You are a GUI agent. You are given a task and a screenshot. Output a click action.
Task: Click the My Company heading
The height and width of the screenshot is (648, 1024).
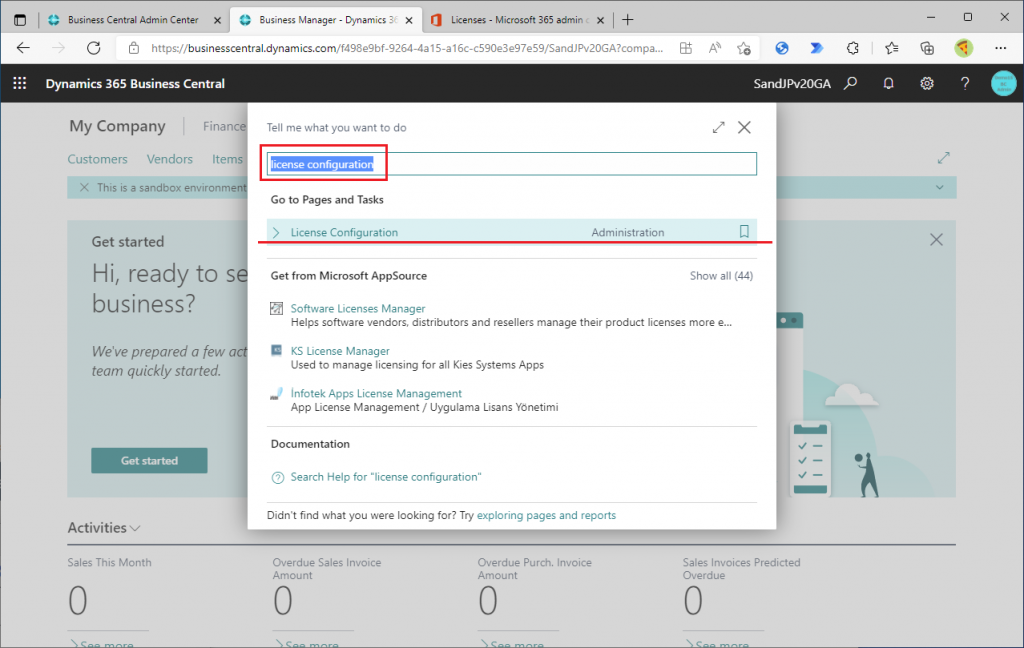click(x=118, y=126)
